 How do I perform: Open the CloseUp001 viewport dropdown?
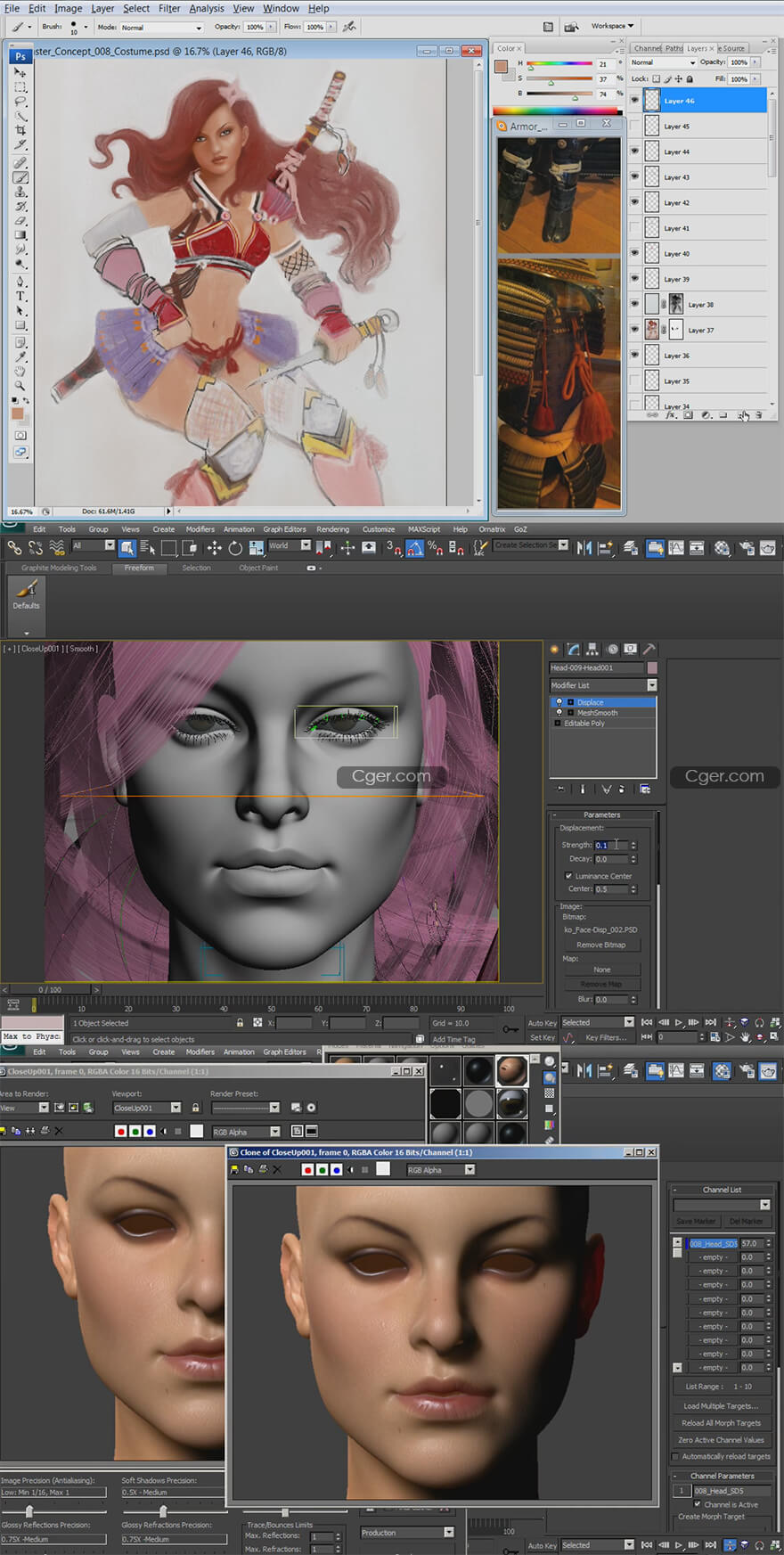tap(147, 1108)
